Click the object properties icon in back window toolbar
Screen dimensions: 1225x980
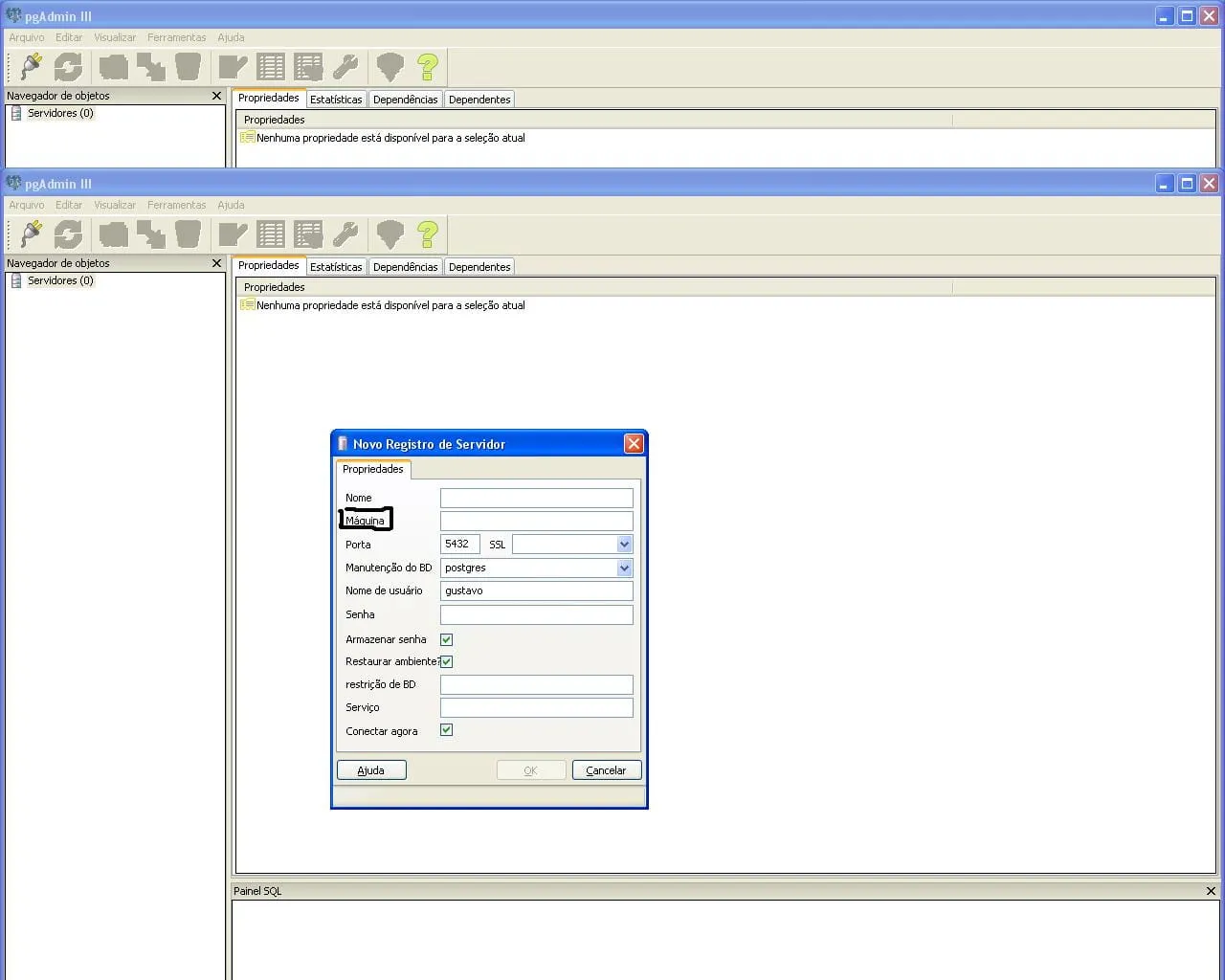click(x=114, y=66)
